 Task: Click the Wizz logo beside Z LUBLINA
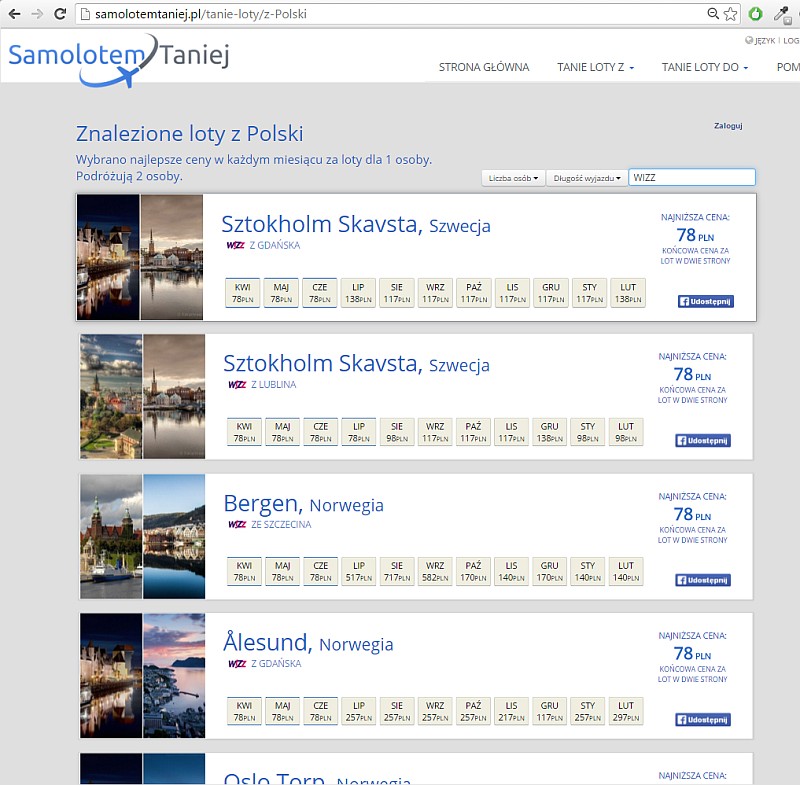(237, 385)
